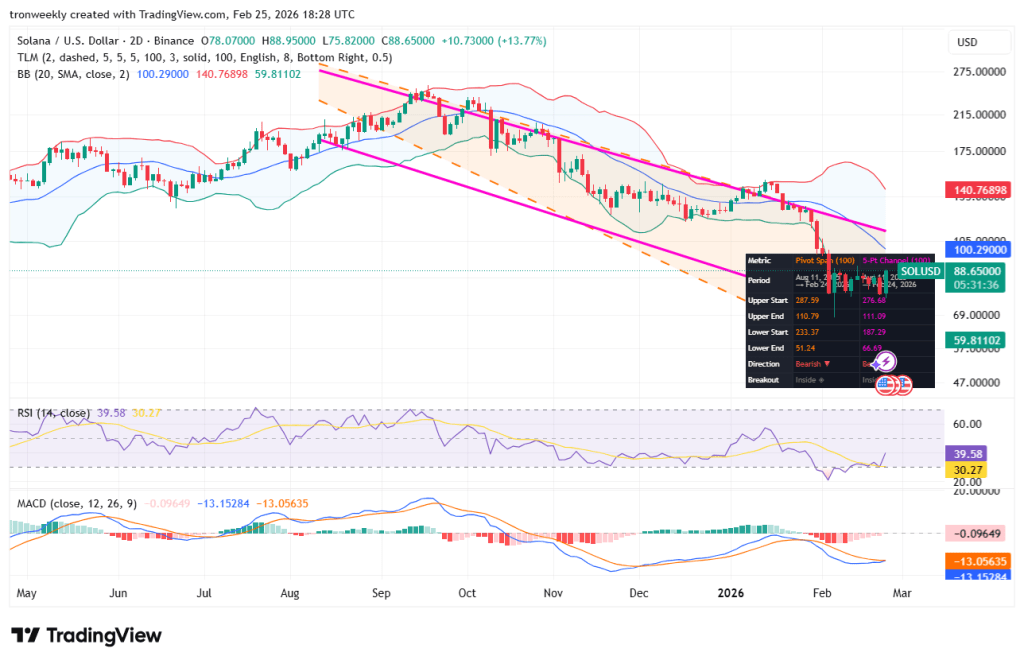Click the leftmost US flag event icon
The height and width of the screenshot is (664, 1024).
(886, 385)
